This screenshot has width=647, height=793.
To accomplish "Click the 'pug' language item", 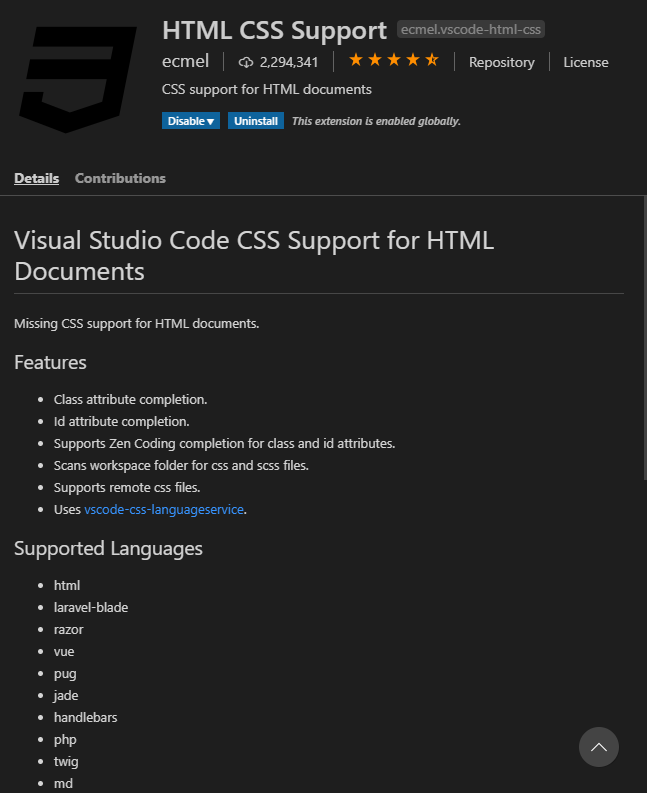I will coord(65,674).
